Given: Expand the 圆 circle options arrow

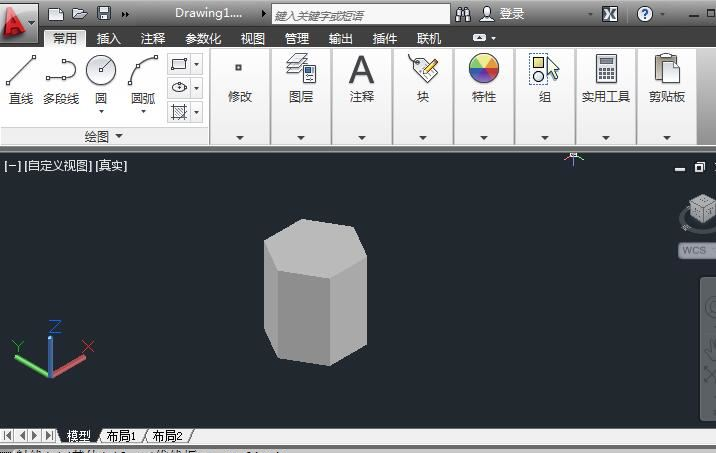Looking at the screenshot, I should click(x=101, y=111).
